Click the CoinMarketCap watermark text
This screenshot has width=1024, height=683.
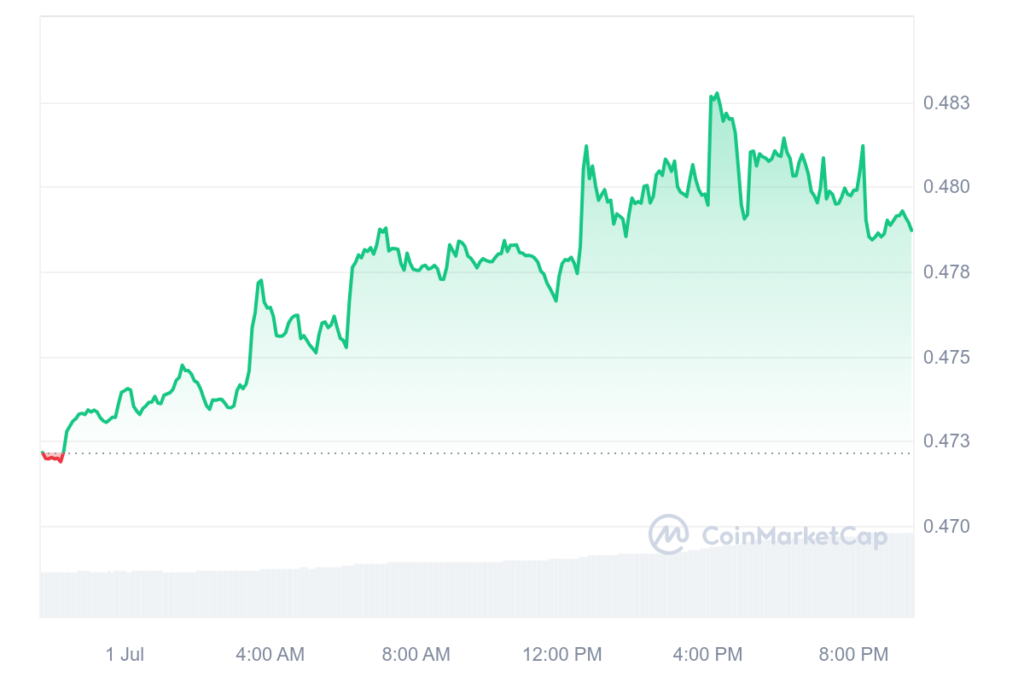794,536
